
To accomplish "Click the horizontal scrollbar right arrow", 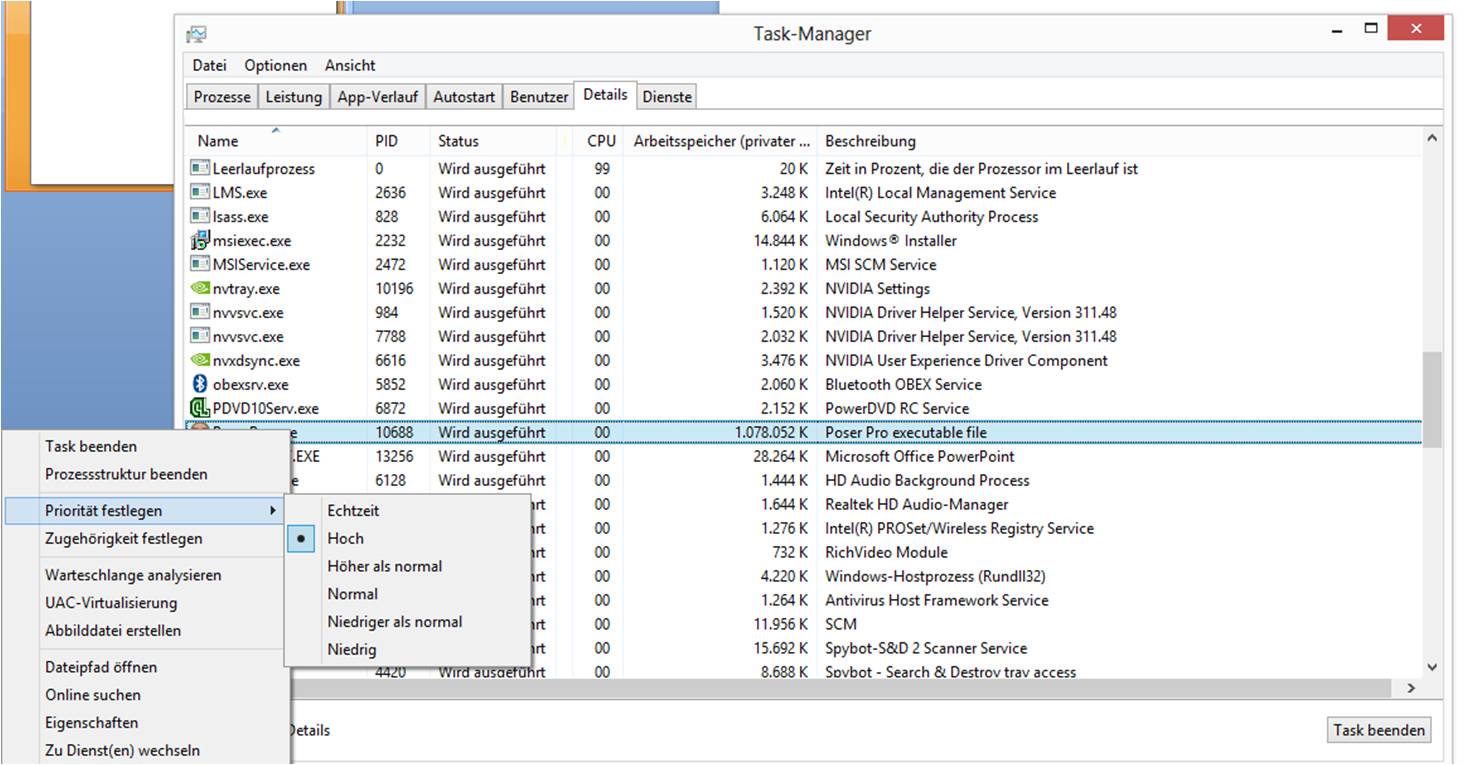I will [1411, 688].
